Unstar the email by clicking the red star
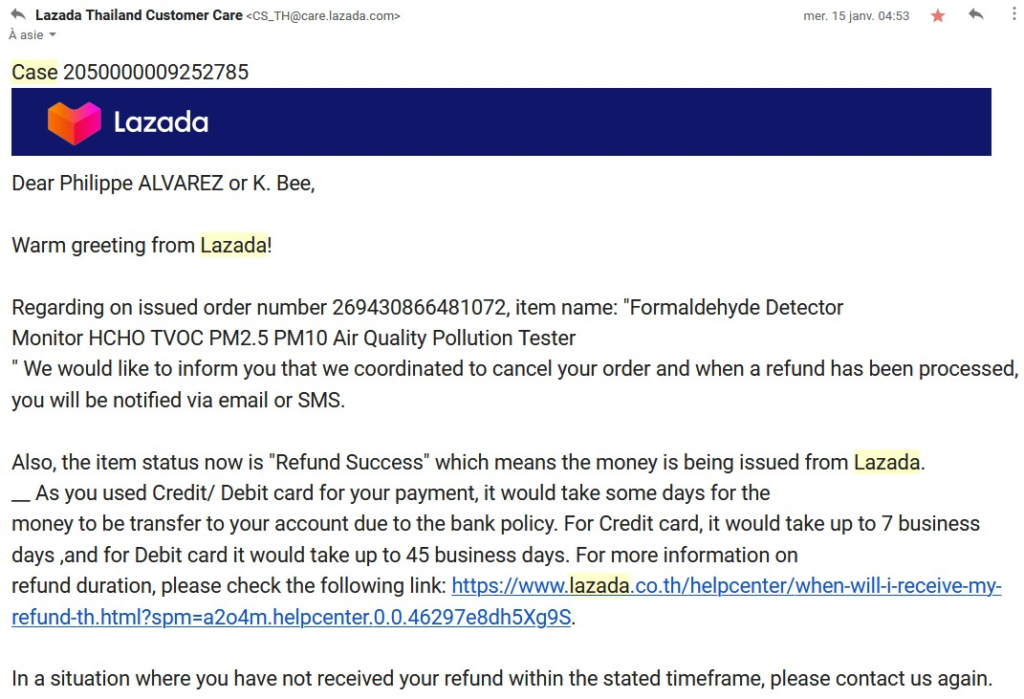 936,14
